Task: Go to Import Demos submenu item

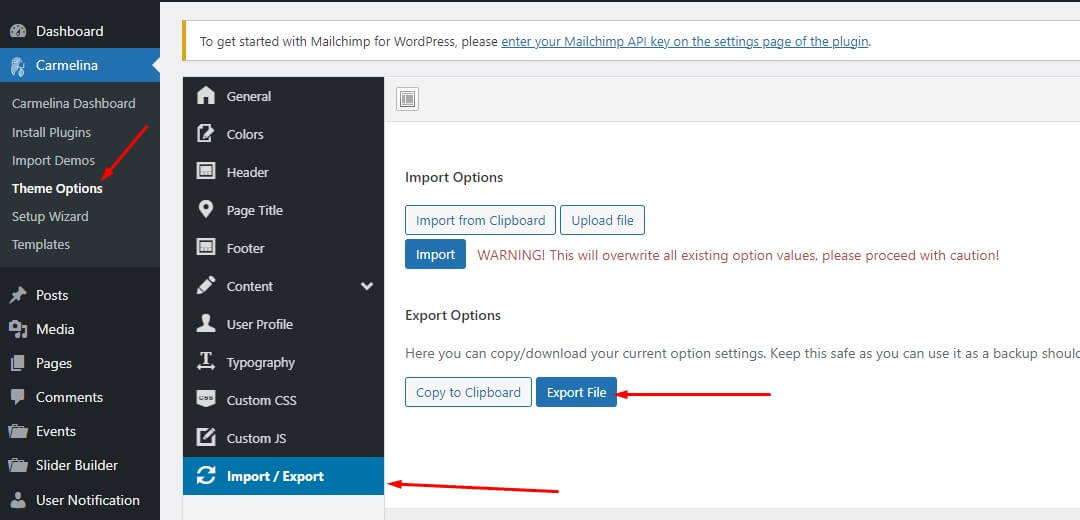Action: point(53,160)
